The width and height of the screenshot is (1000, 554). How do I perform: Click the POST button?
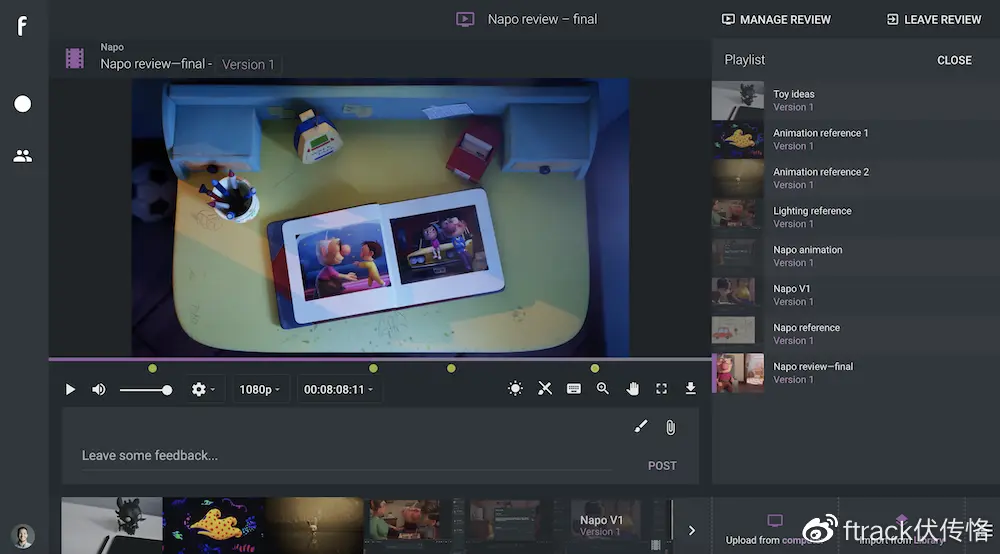point(662,466)
